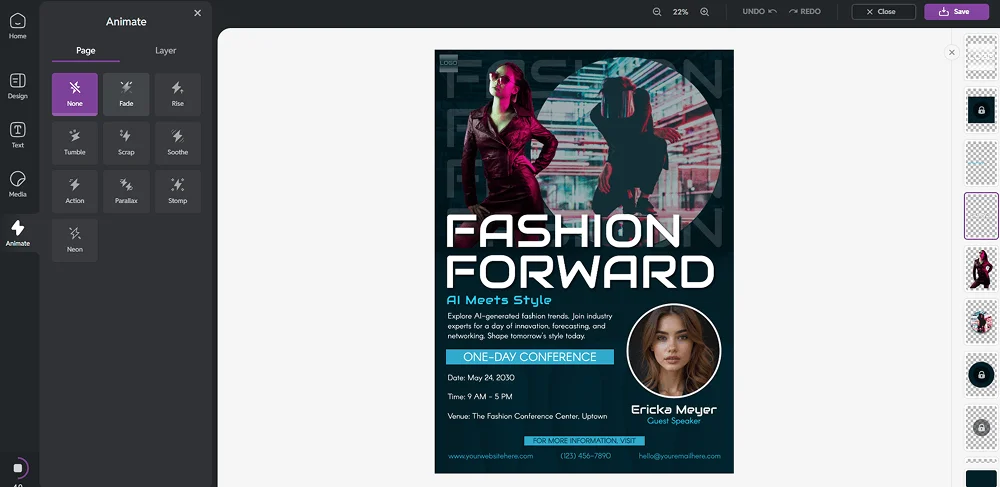The image size is (1000, 487).
Task: Select the Rise page animation
Action: click(x=177, y=94)
